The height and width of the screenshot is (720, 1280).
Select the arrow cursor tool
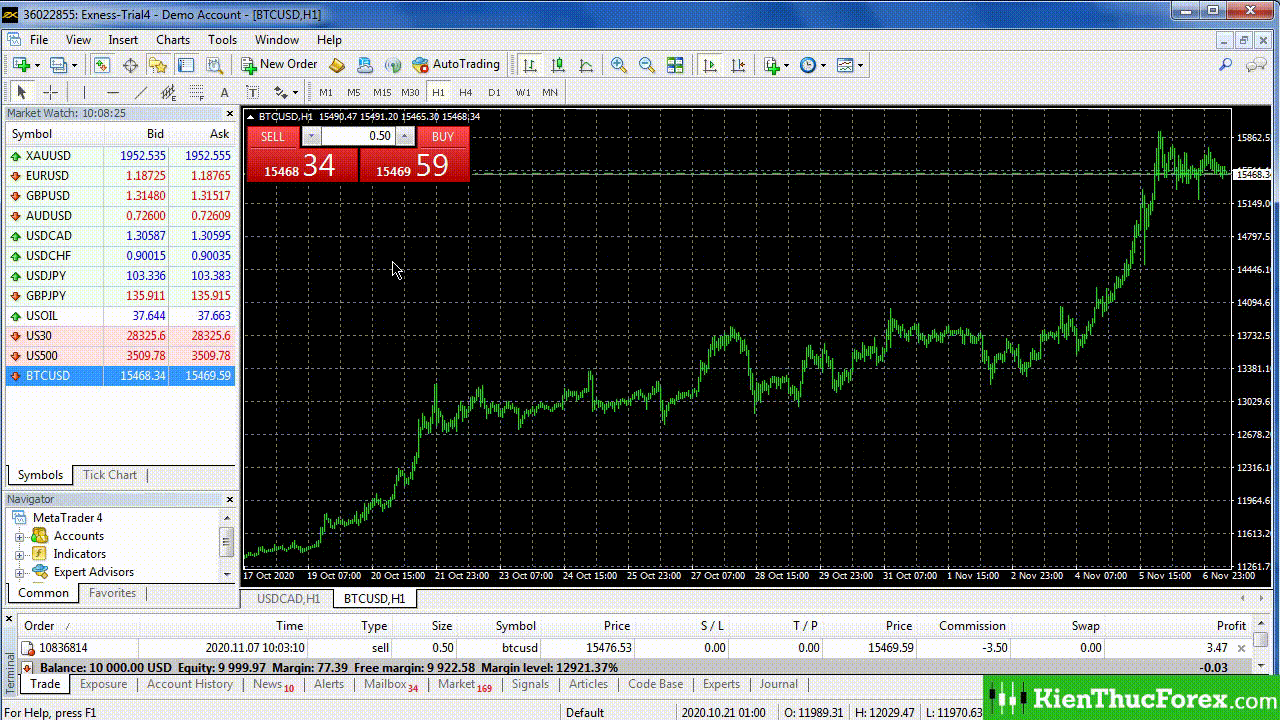22,92
